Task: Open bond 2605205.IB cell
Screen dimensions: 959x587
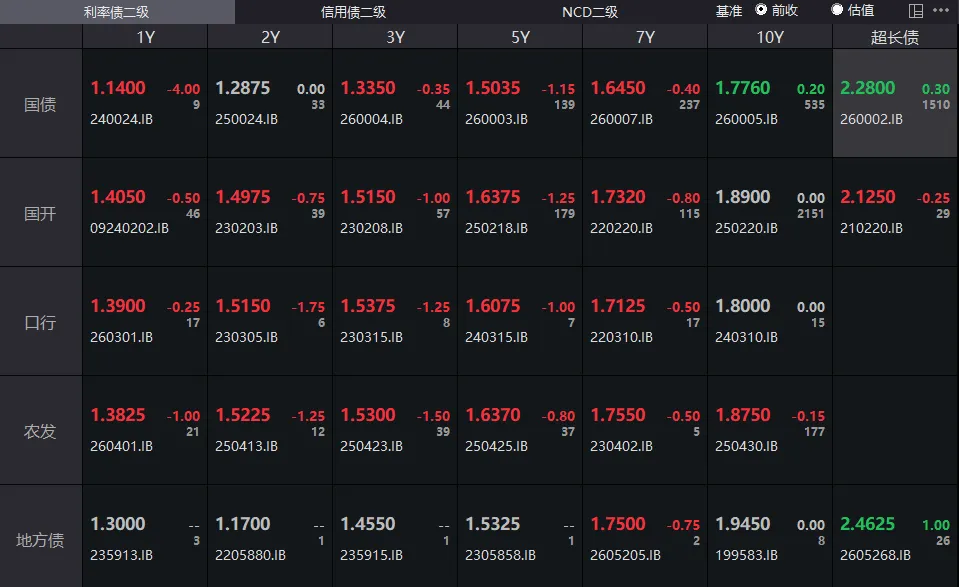Action: 645,536
